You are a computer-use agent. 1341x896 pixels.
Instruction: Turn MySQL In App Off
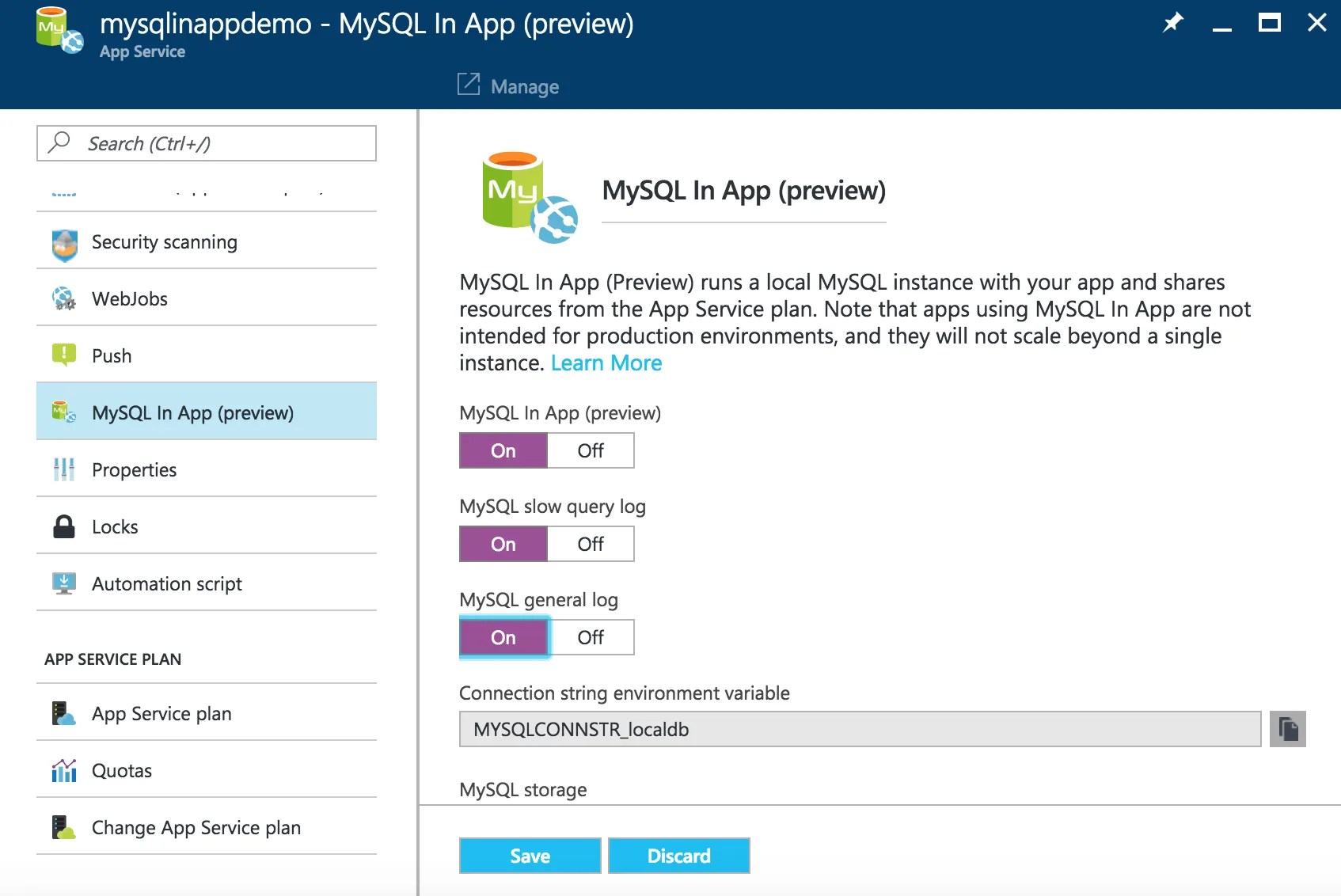tap(591, 450)
